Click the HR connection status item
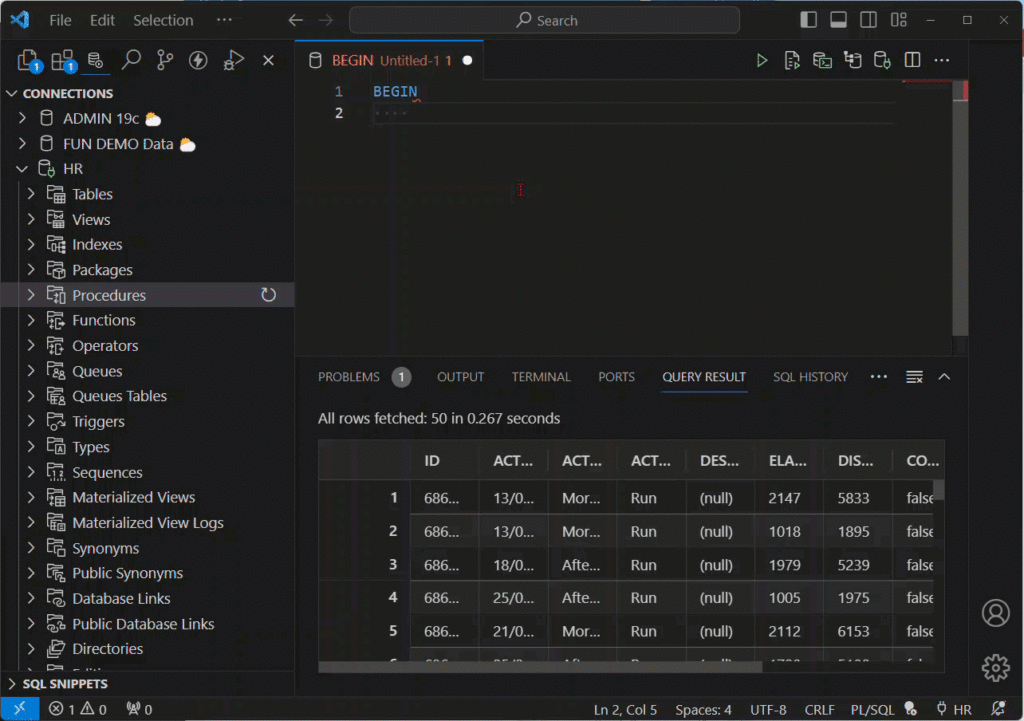1024x721 pixels. (954, 709)
